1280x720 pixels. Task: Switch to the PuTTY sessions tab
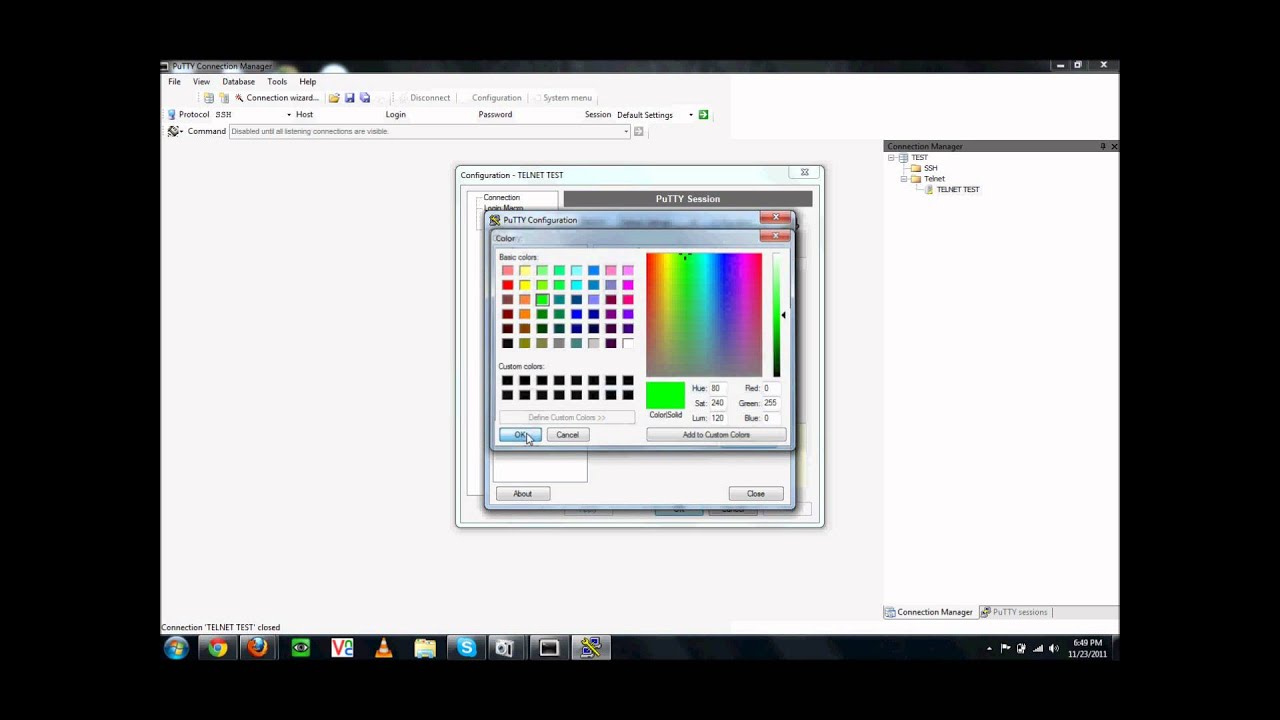[x=1014, y=612]
